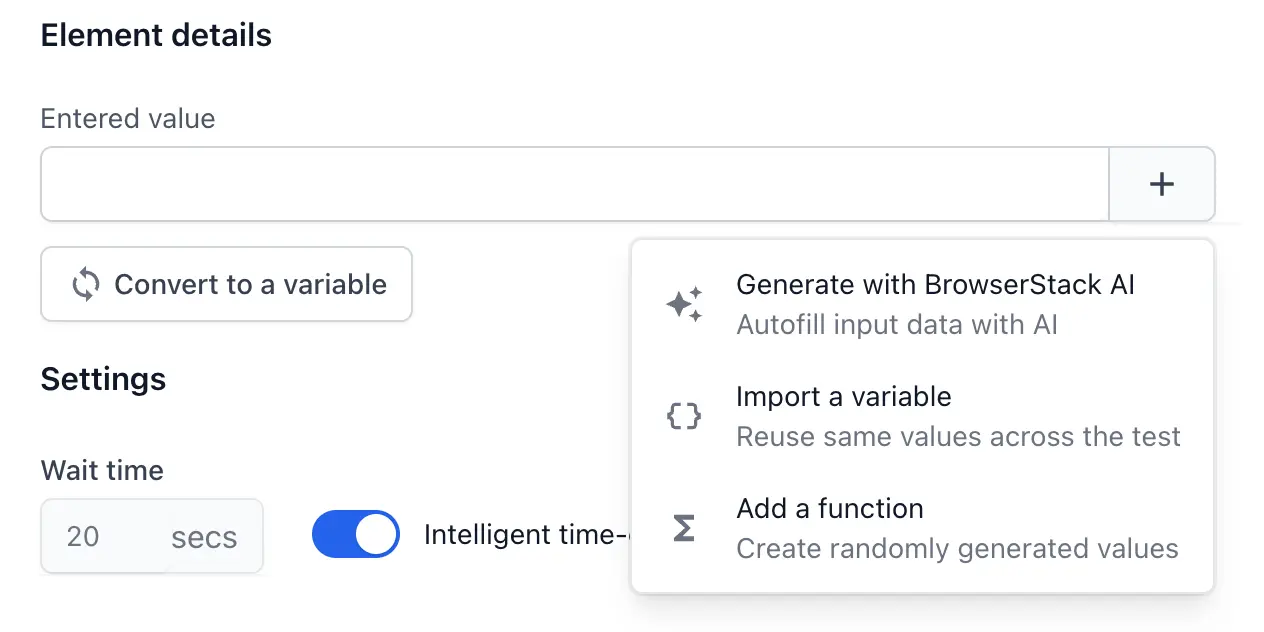Click the curly braces variable icon
This screenshot has width=1264, height=632.
pos(684,416)
